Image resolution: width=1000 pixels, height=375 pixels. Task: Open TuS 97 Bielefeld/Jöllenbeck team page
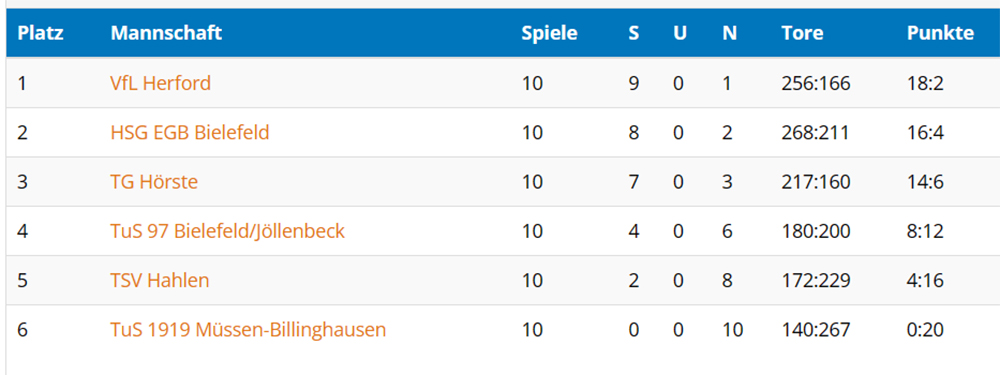[227, 231]
